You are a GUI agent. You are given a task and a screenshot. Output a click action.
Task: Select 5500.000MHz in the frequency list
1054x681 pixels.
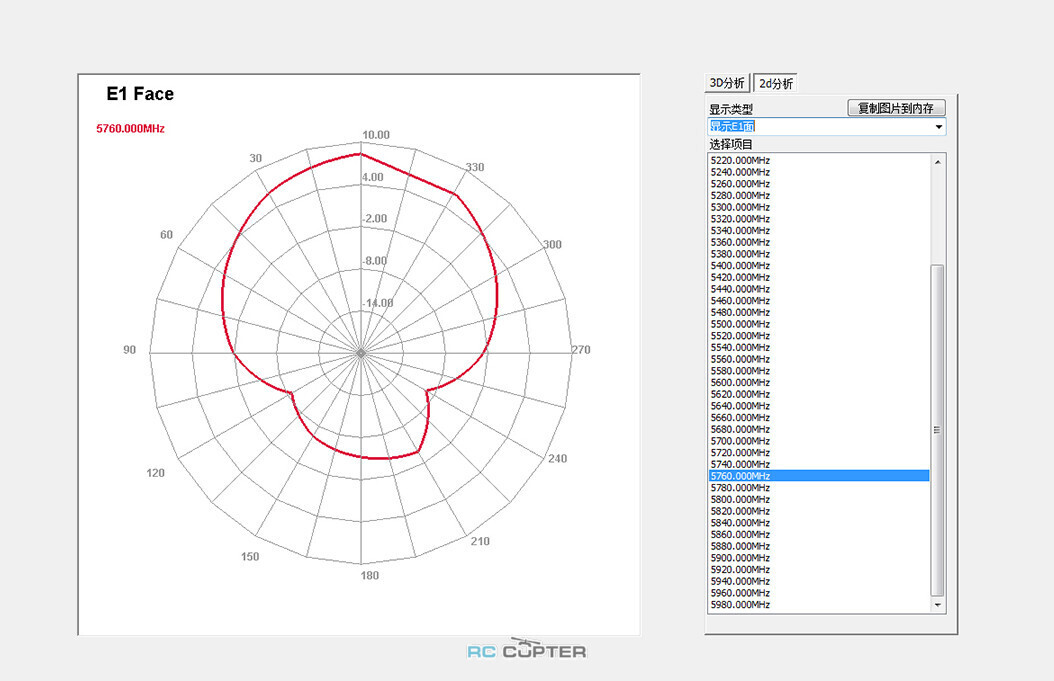(819, 324)
